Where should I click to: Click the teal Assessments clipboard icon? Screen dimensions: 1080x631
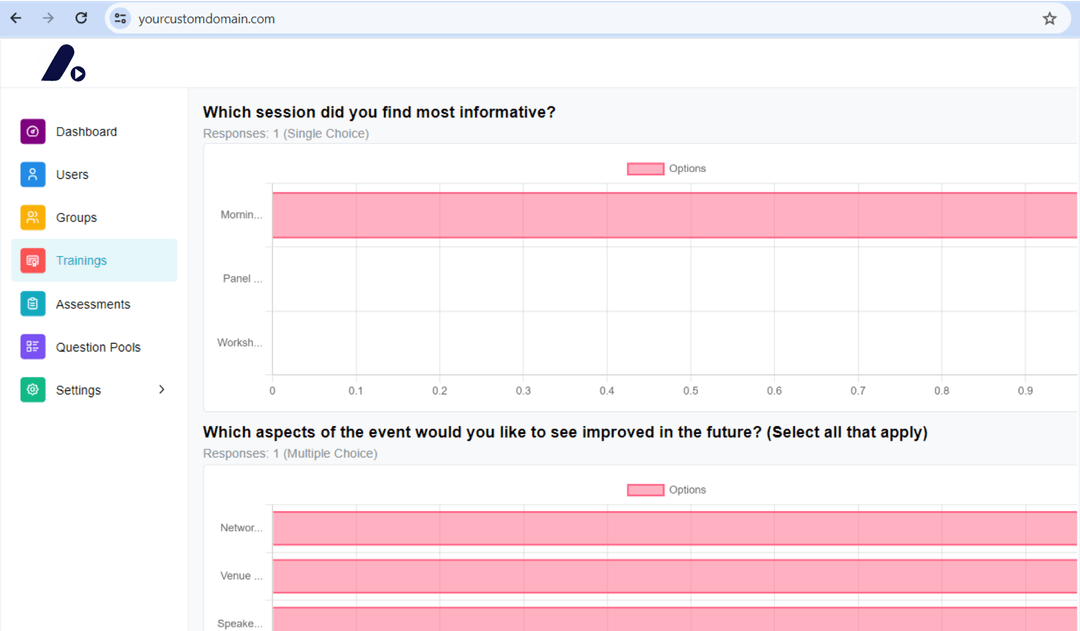(33, 304)
